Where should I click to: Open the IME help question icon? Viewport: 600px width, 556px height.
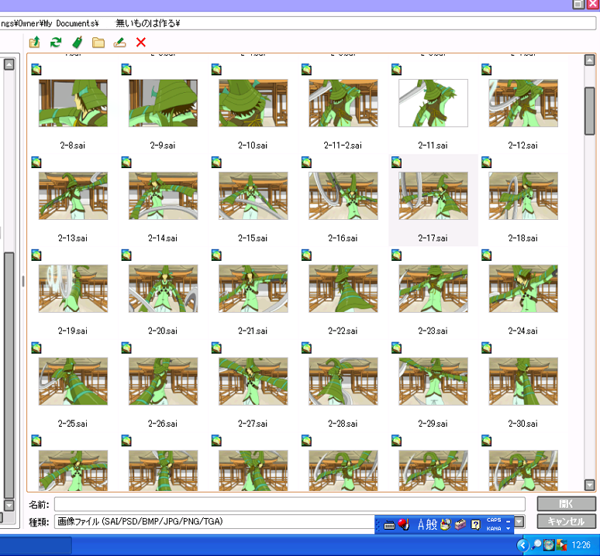(x=475, y=524)
